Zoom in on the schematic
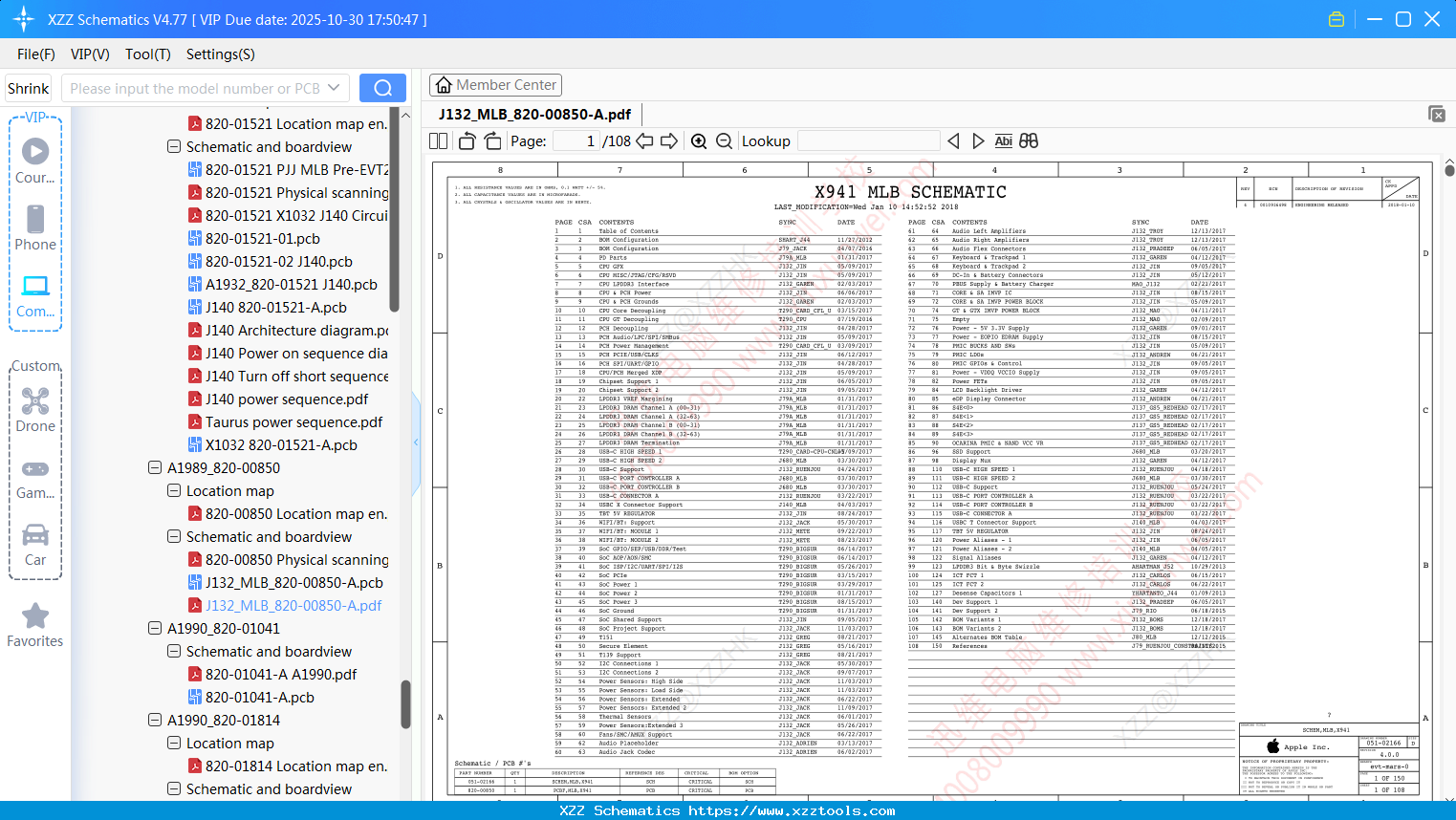Screen dimensions: 1456x820 click(x=699, y=141)
